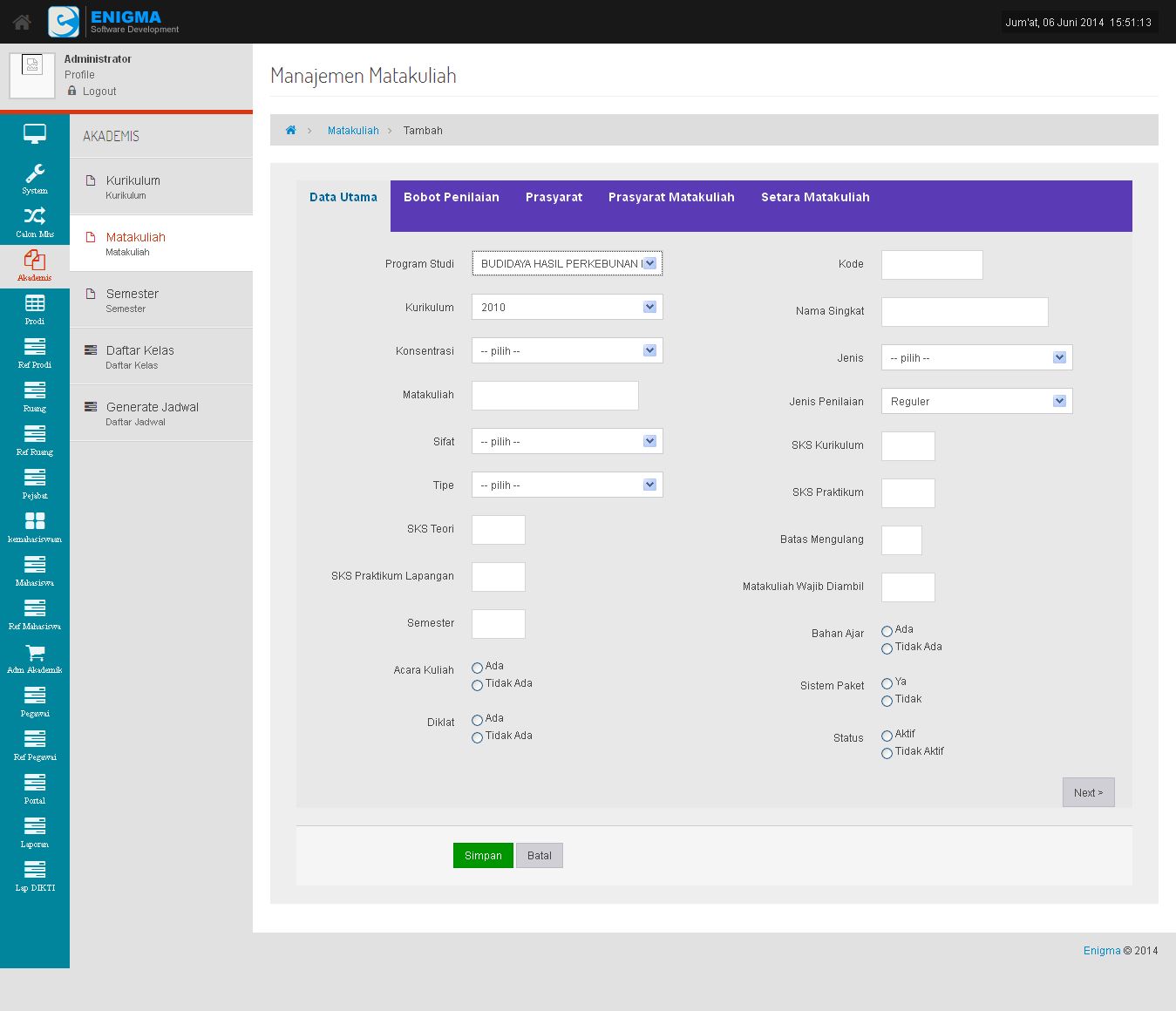Click the breadcrumb home icon

[x=291, y=131]
